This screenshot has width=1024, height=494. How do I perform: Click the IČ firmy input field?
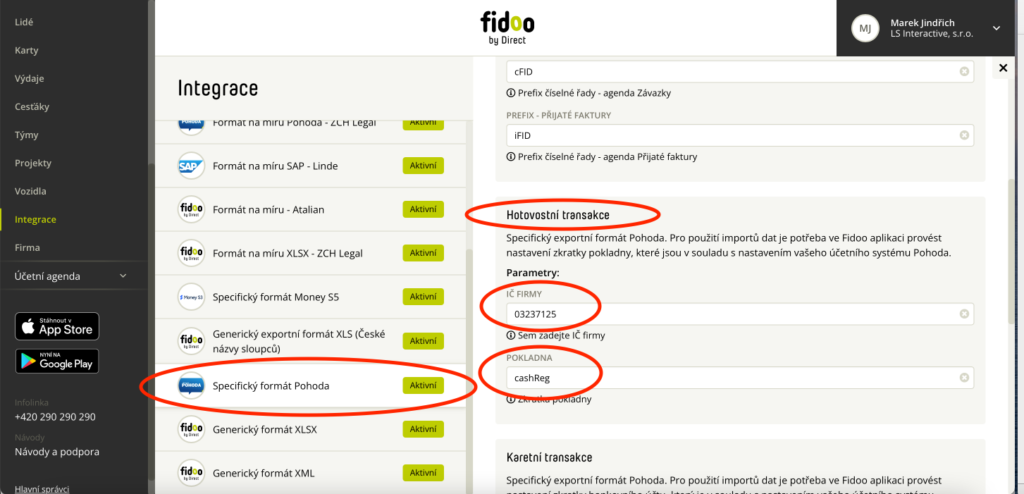click(740, 314)
